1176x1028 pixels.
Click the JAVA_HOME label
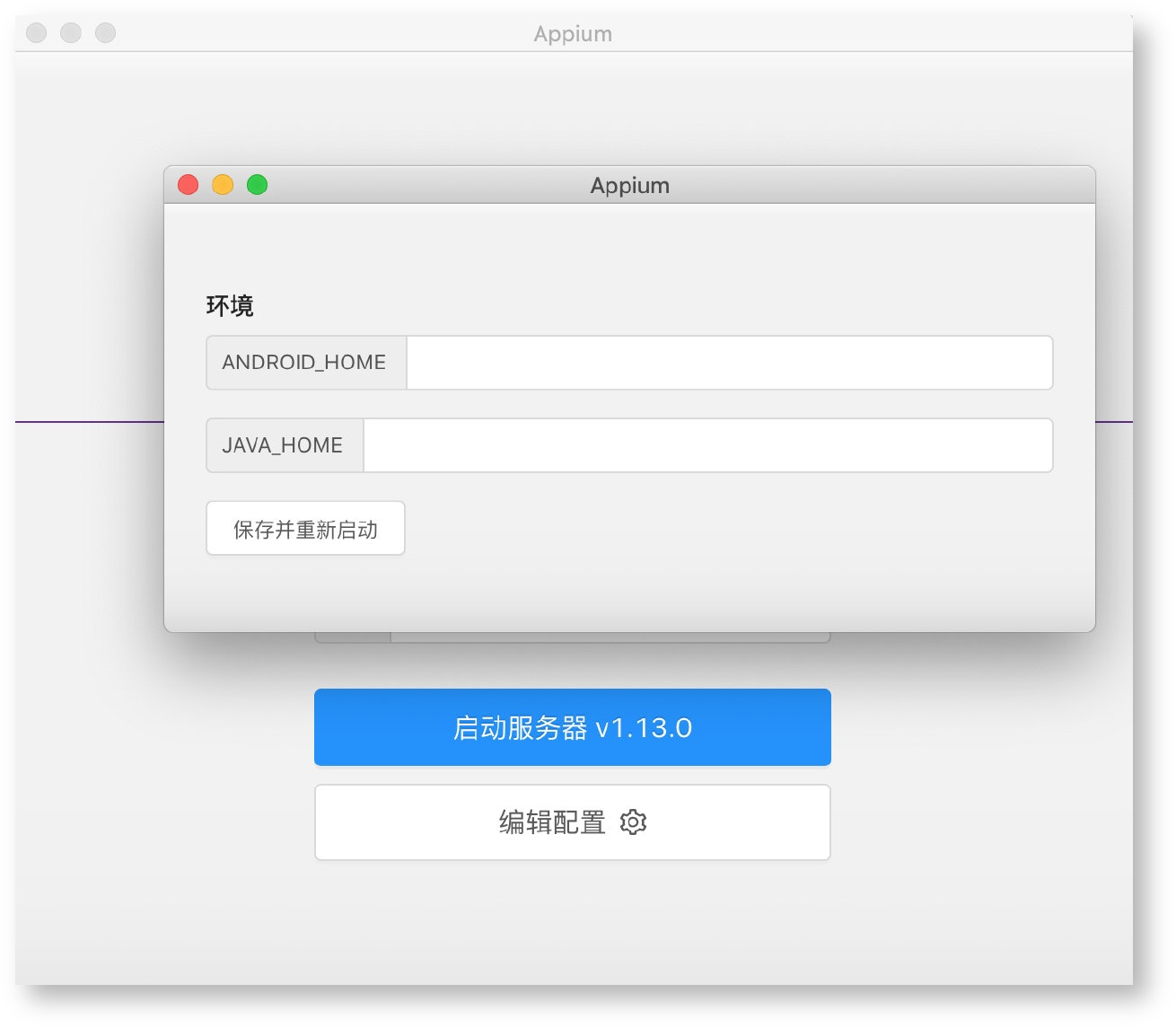point(283,445)
